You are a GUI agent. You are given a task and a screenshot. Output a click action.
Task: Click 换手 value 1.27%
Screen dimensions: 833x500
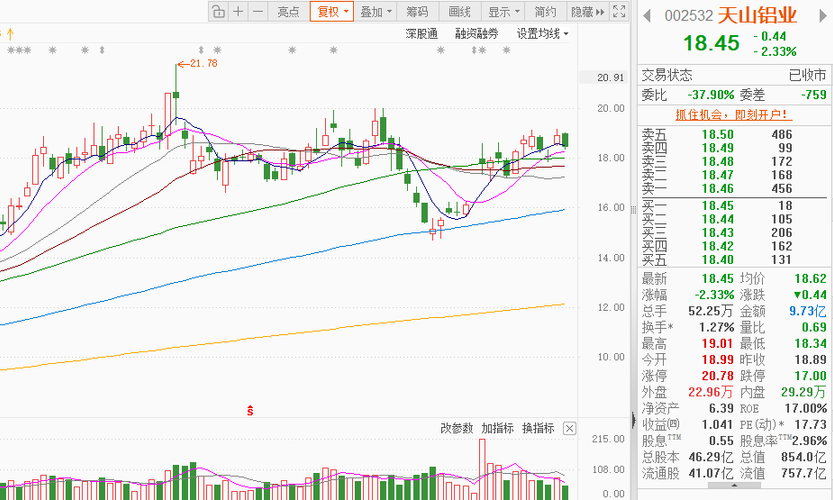(x=717, y=327)
